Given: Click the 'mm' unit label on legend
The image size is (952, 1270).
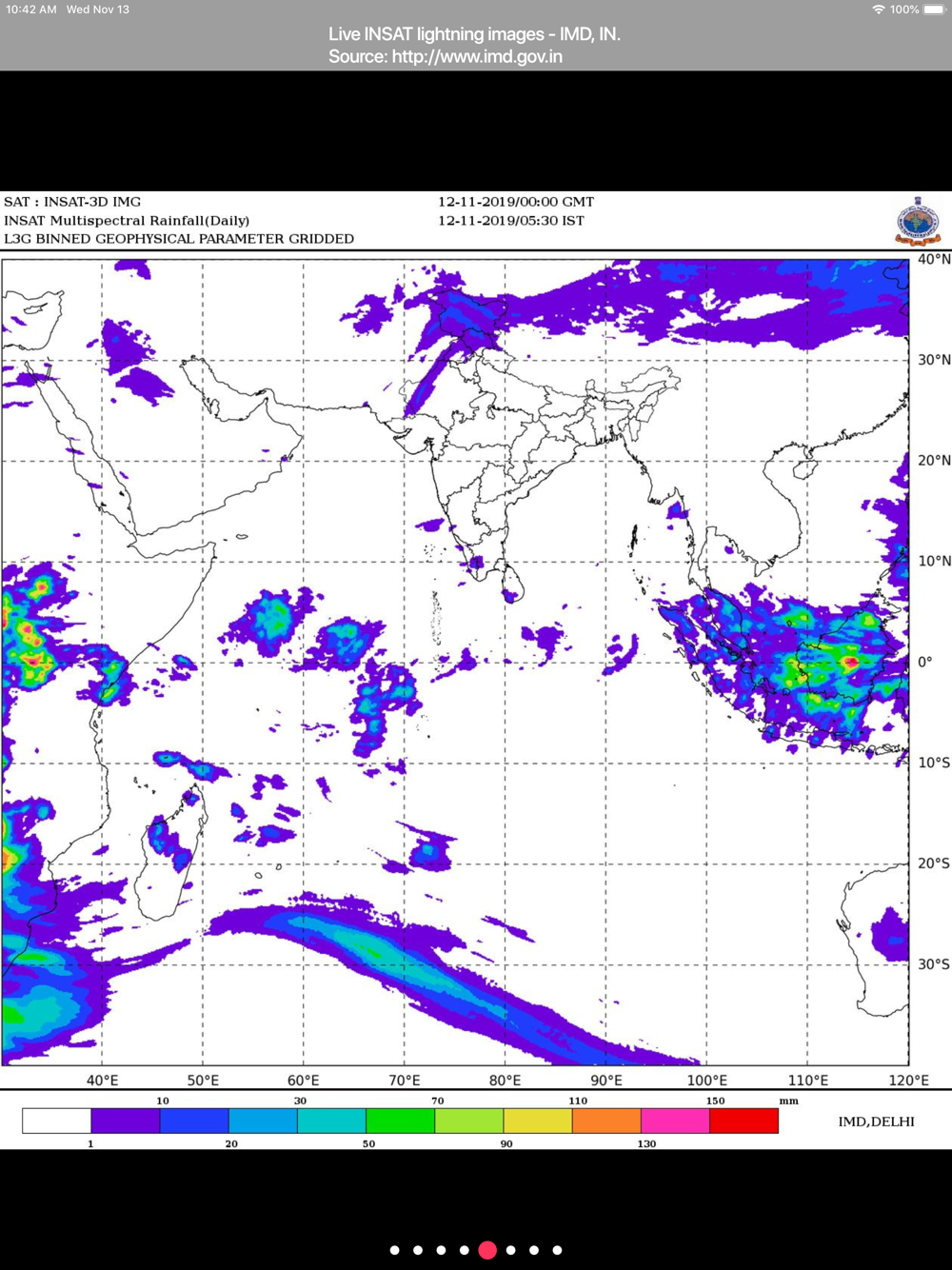Looking at the screenshot, I should (x=789, y=1101).
